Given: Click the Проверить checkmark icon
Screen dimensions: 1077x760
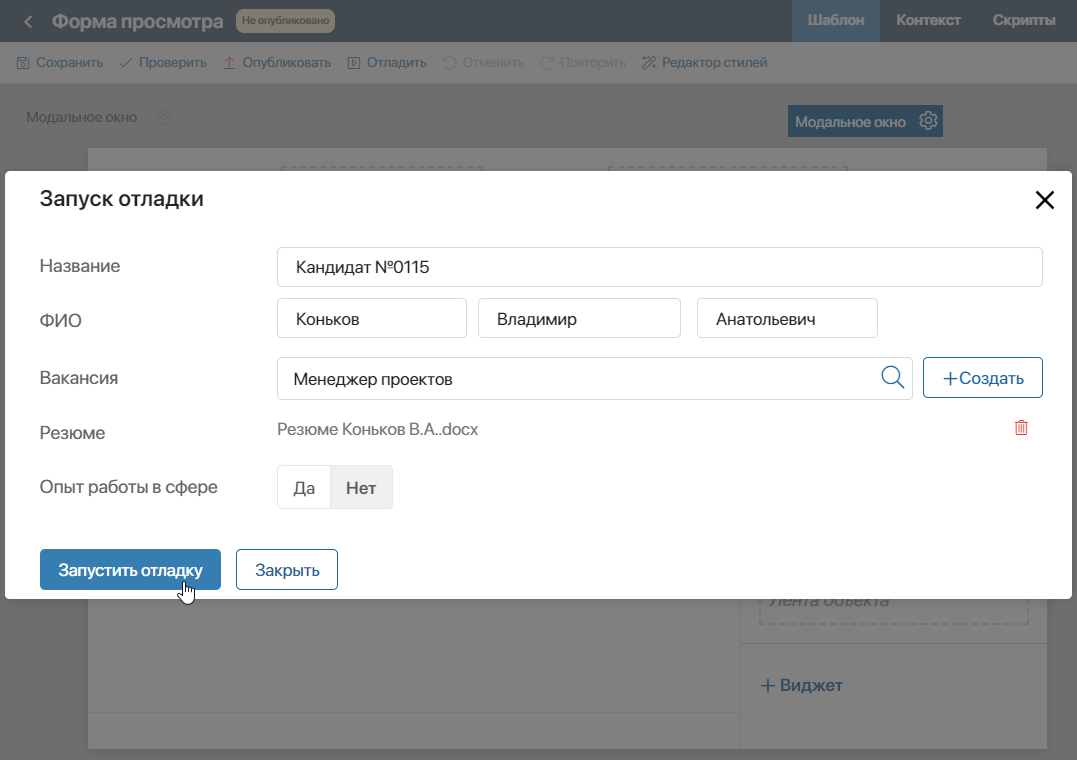Looking at the screenshot, I should pyautogui.click(x=126, y=63).
